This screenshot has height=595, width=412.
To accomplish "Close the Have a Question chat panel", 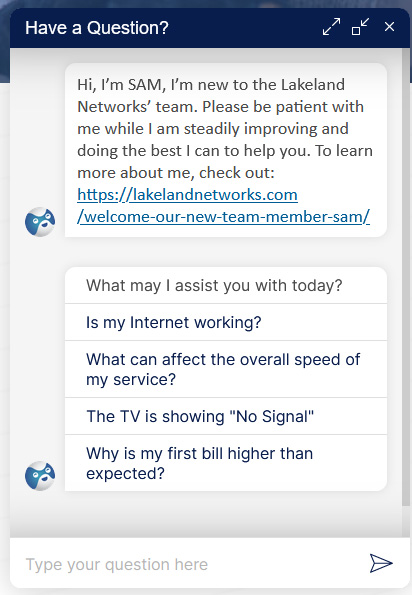I will [x=389, y=27].
